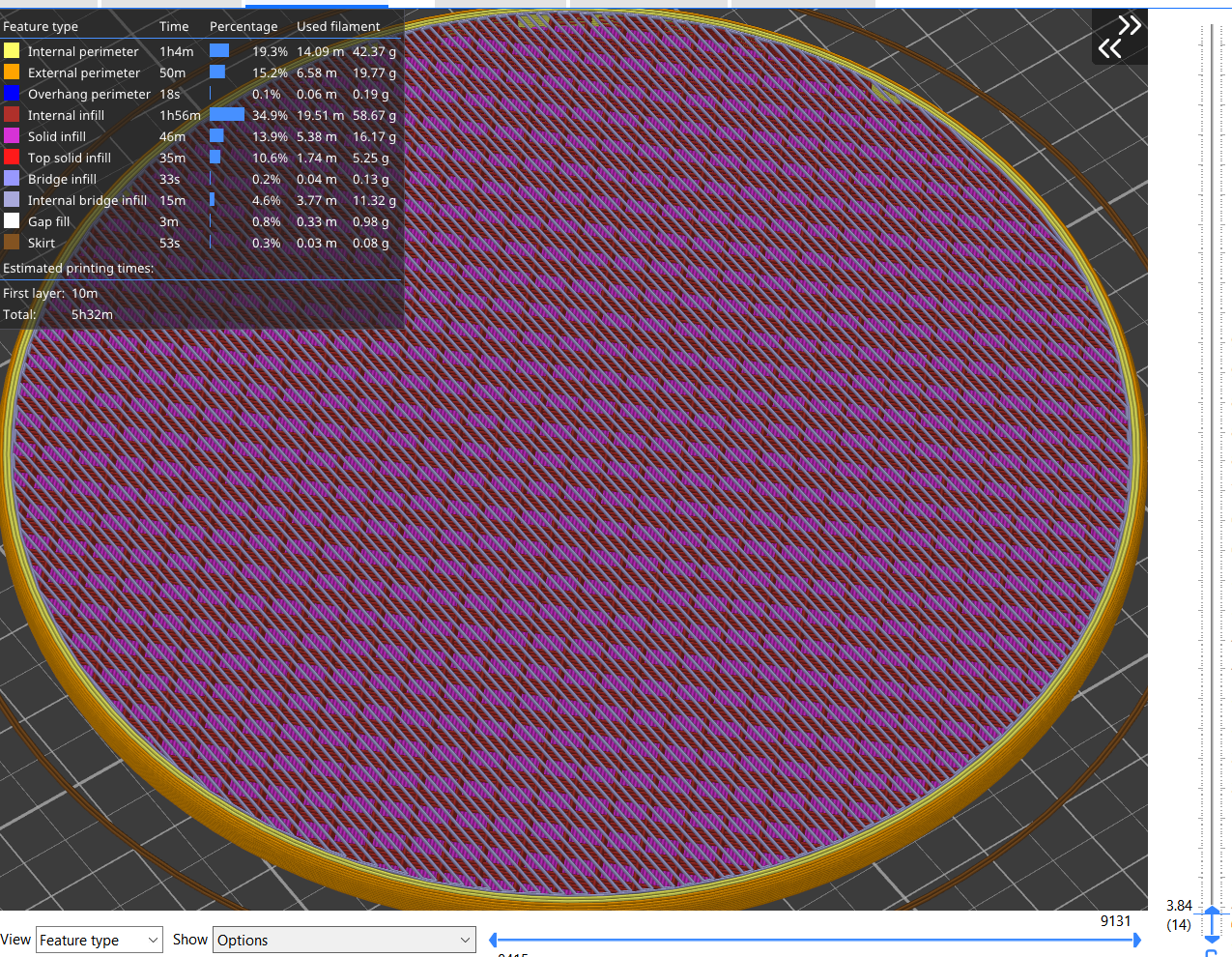Click the white Gap fill legend icon

click(x=12, y=220)
